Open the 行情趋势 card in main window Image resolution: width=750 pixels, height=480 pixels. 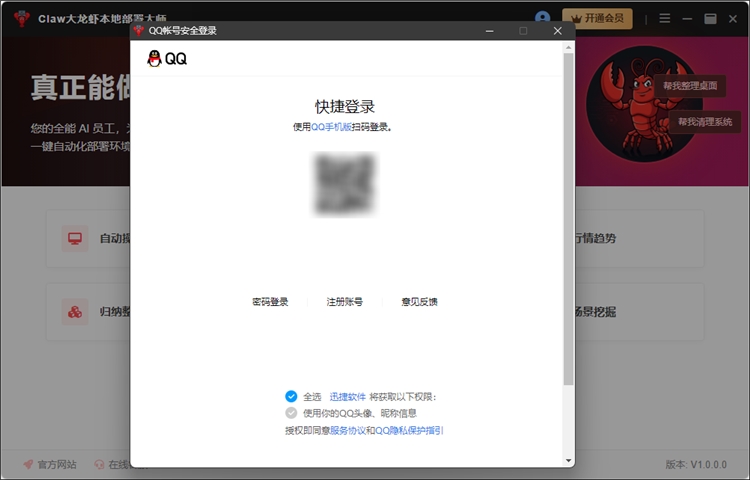point(639,238)
